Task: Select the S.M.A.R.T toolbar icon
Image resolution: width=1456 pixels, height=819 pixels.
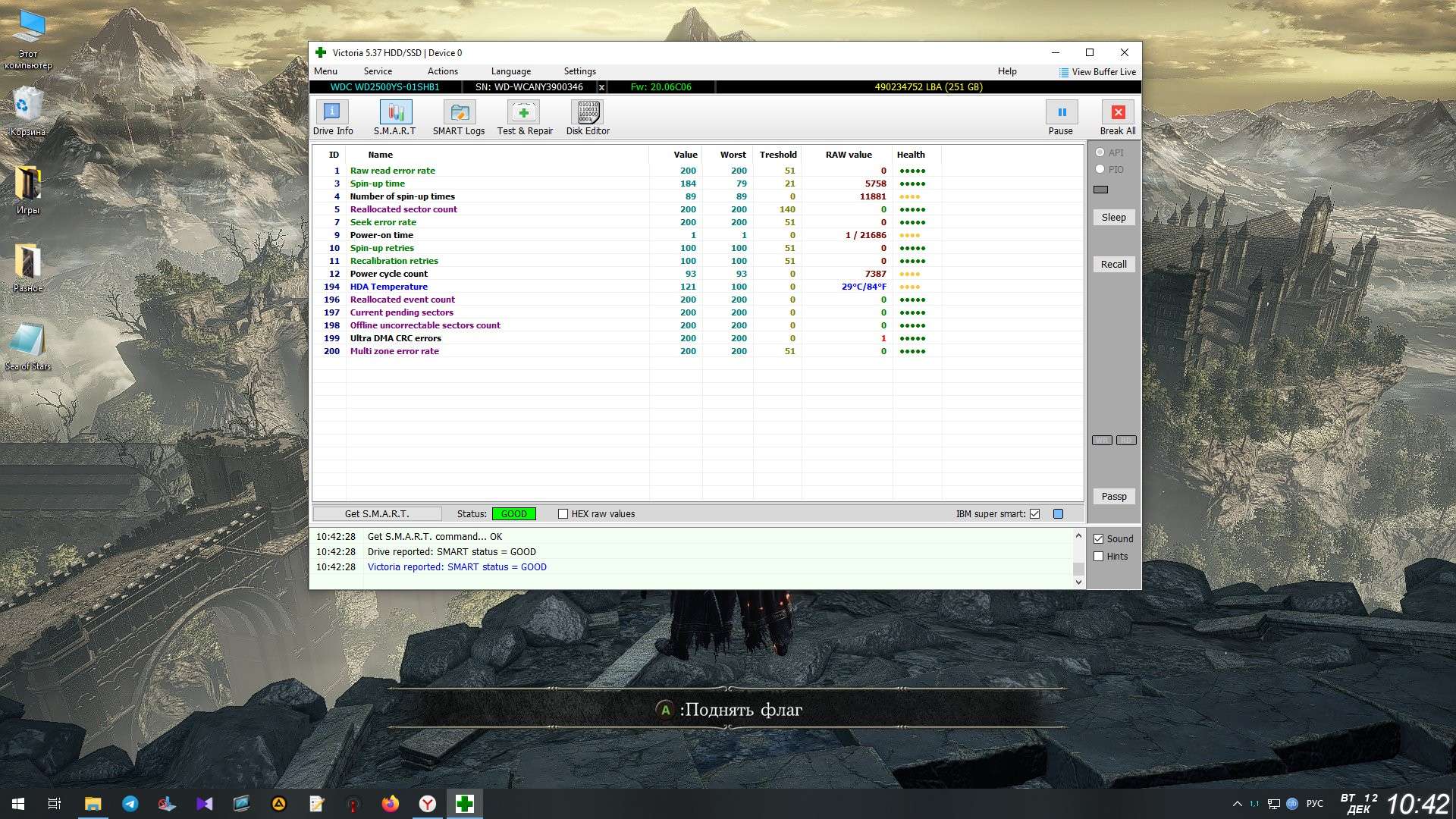Action: (x=395, y=113)
